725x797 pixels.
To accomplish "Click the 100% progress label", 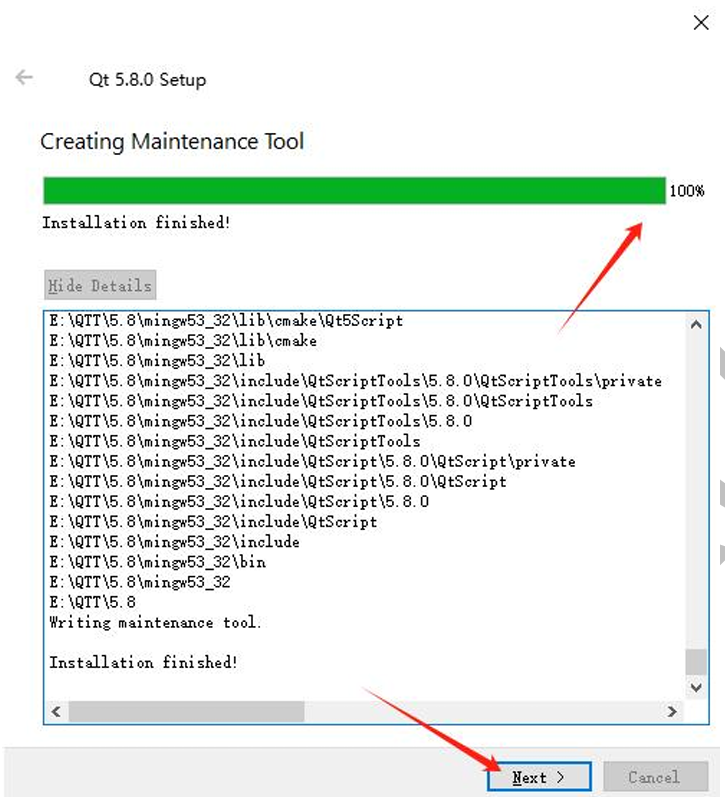I will tap(687, 191).
